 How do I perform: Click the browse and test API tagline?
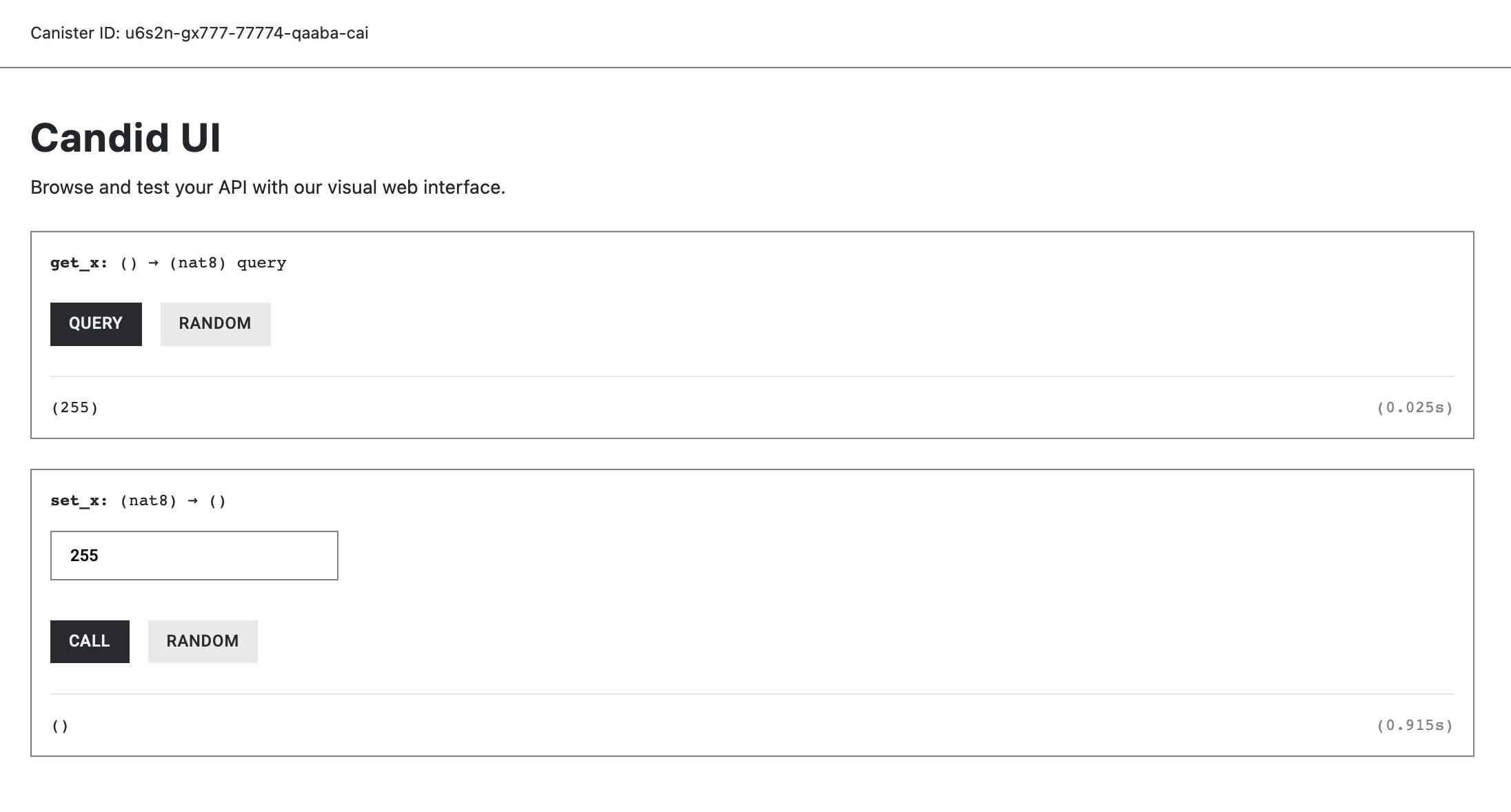(267, 186)
